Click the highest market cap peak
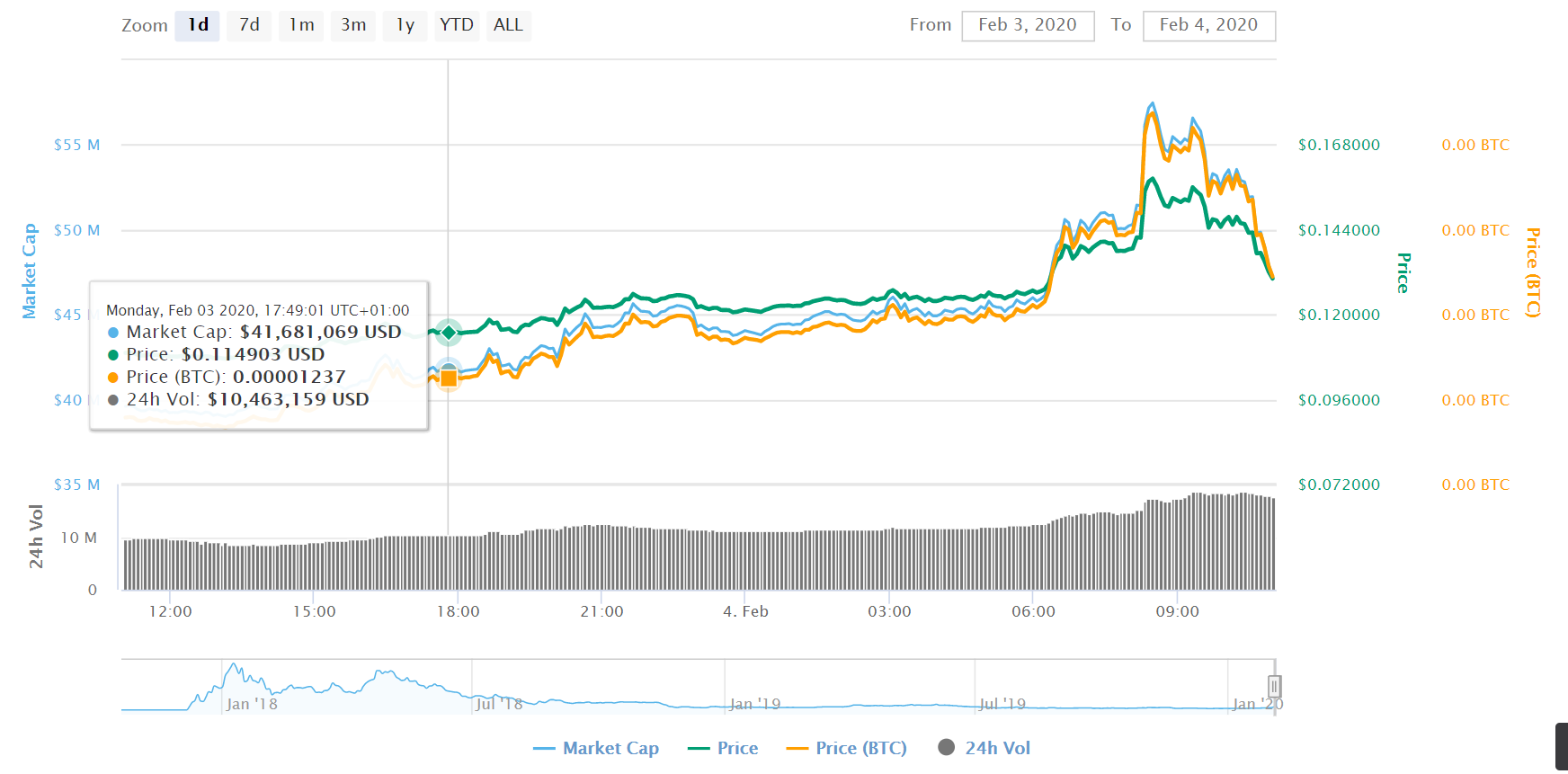 1153,104
